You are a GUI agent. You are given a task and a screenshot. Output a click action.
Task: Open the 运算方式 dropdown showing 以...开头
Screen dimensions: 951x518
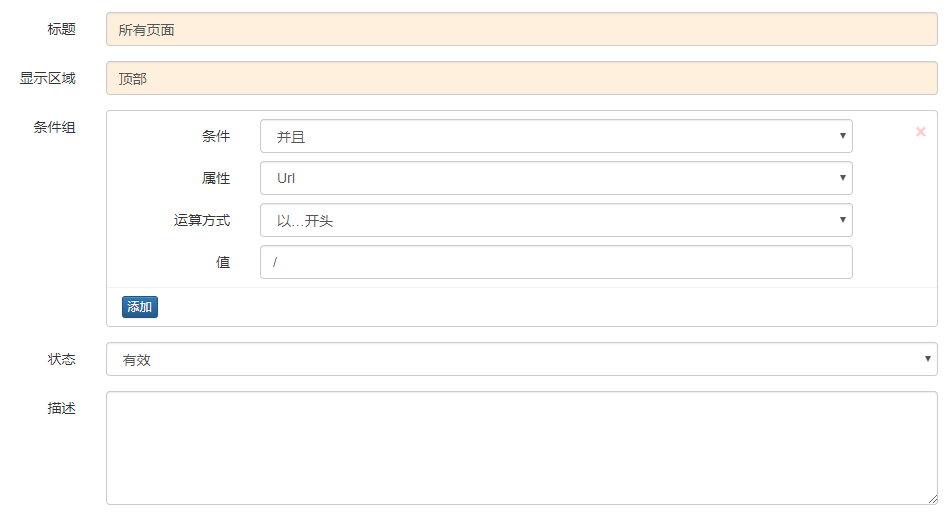pyautogui.click(x=556, y=220)
